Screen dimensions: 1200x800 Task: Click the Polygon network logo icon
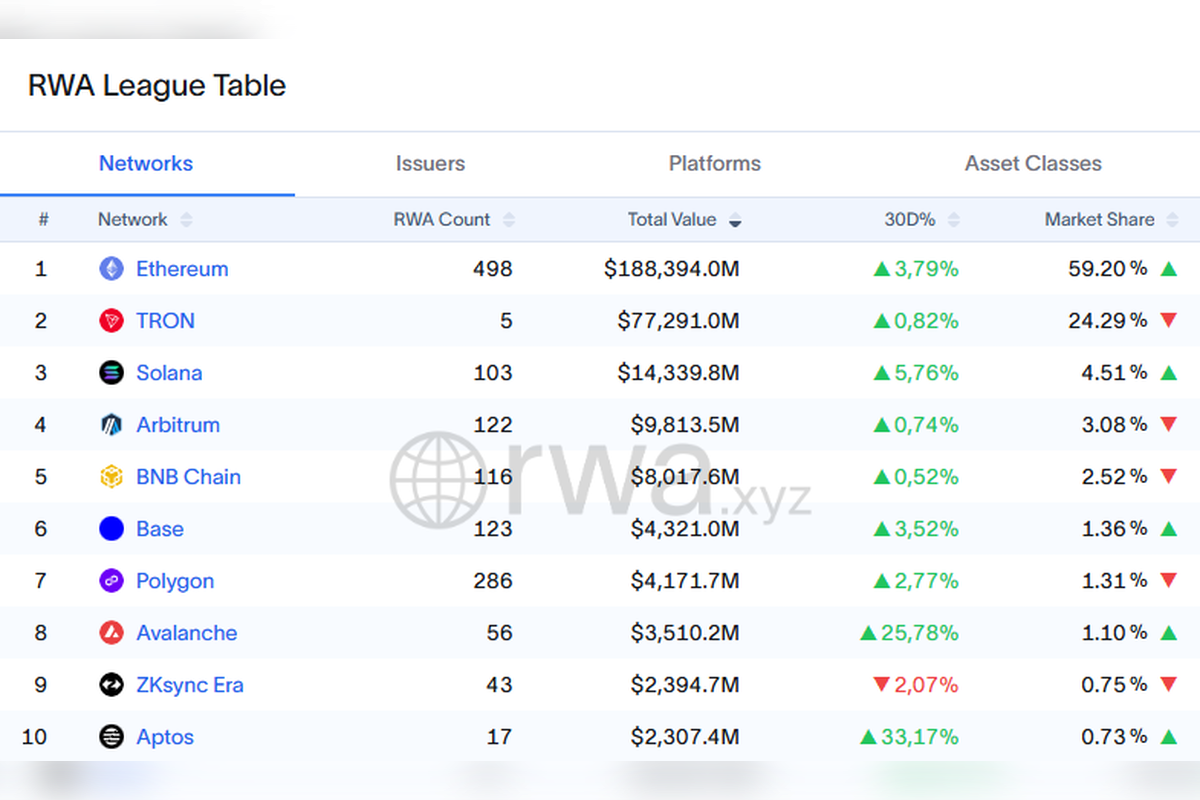pos(111,581)
